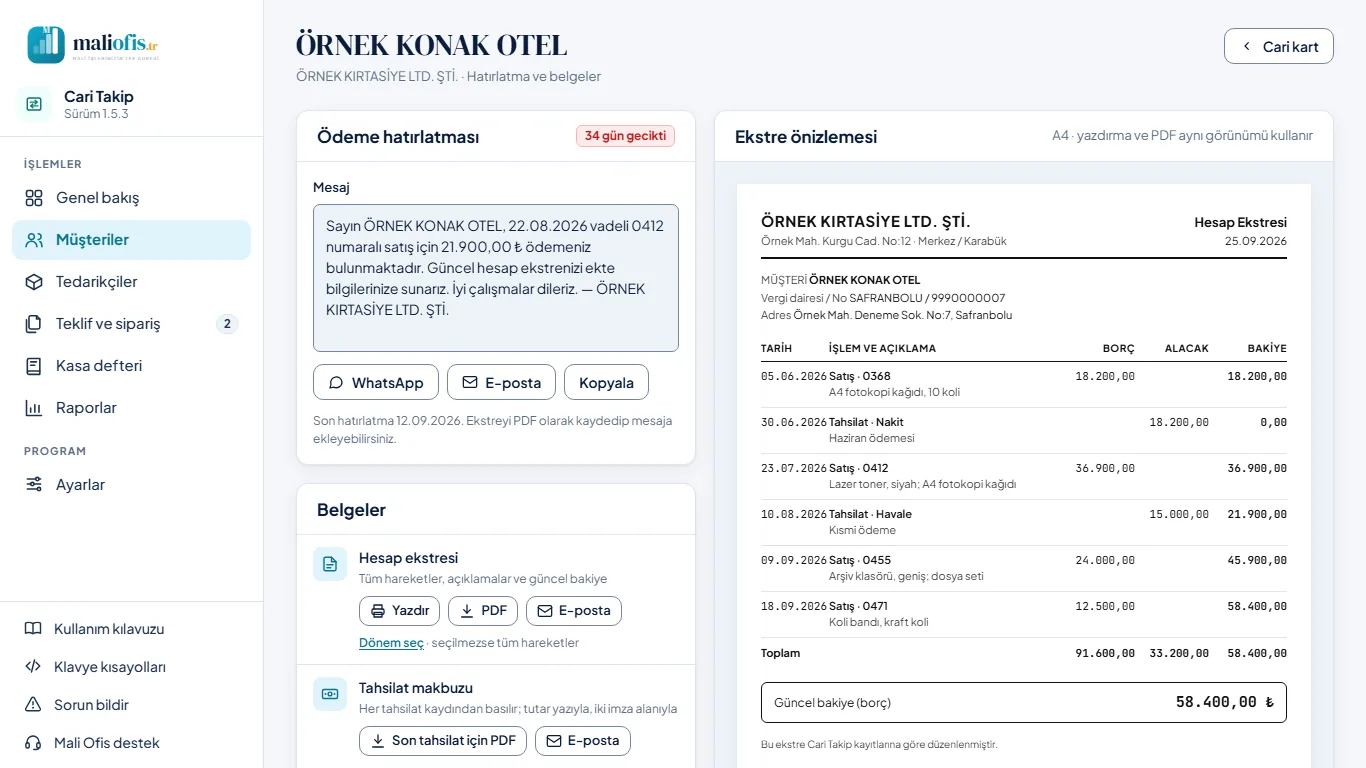The height and width of the screenshot is (768, 1366).
Task: Click the Tahsilat makbuzu receipt icon
Action: pyautogui.click(x=330, y=694)
